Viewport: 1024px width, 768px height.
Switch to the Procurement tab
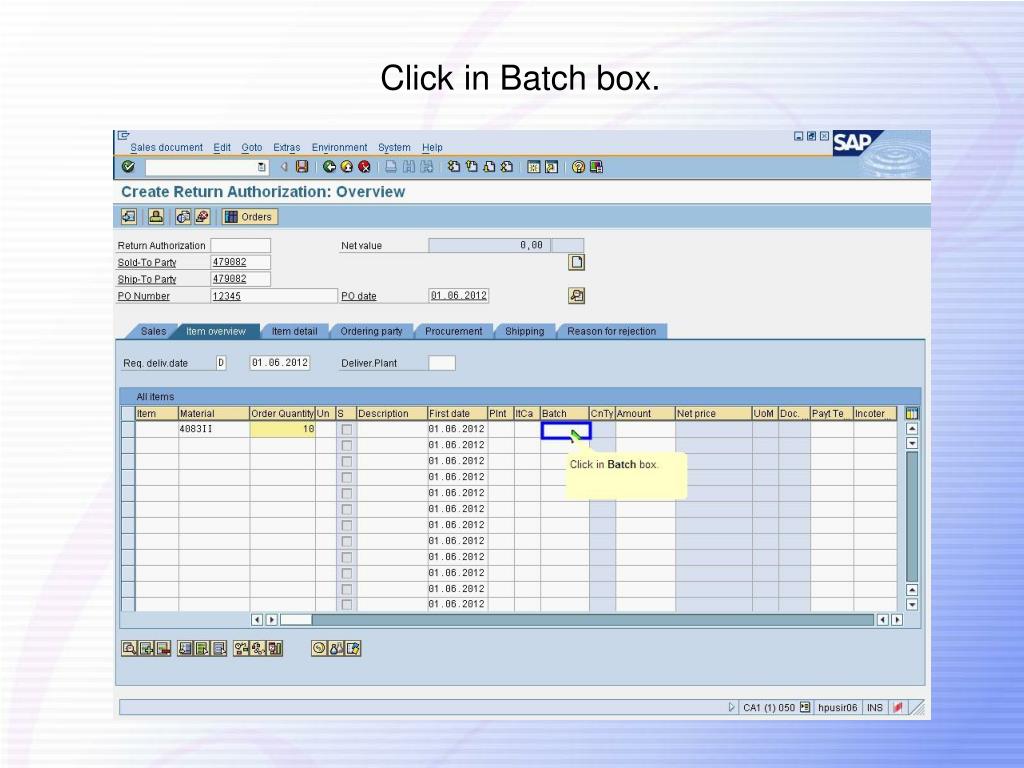pos(453,331)
